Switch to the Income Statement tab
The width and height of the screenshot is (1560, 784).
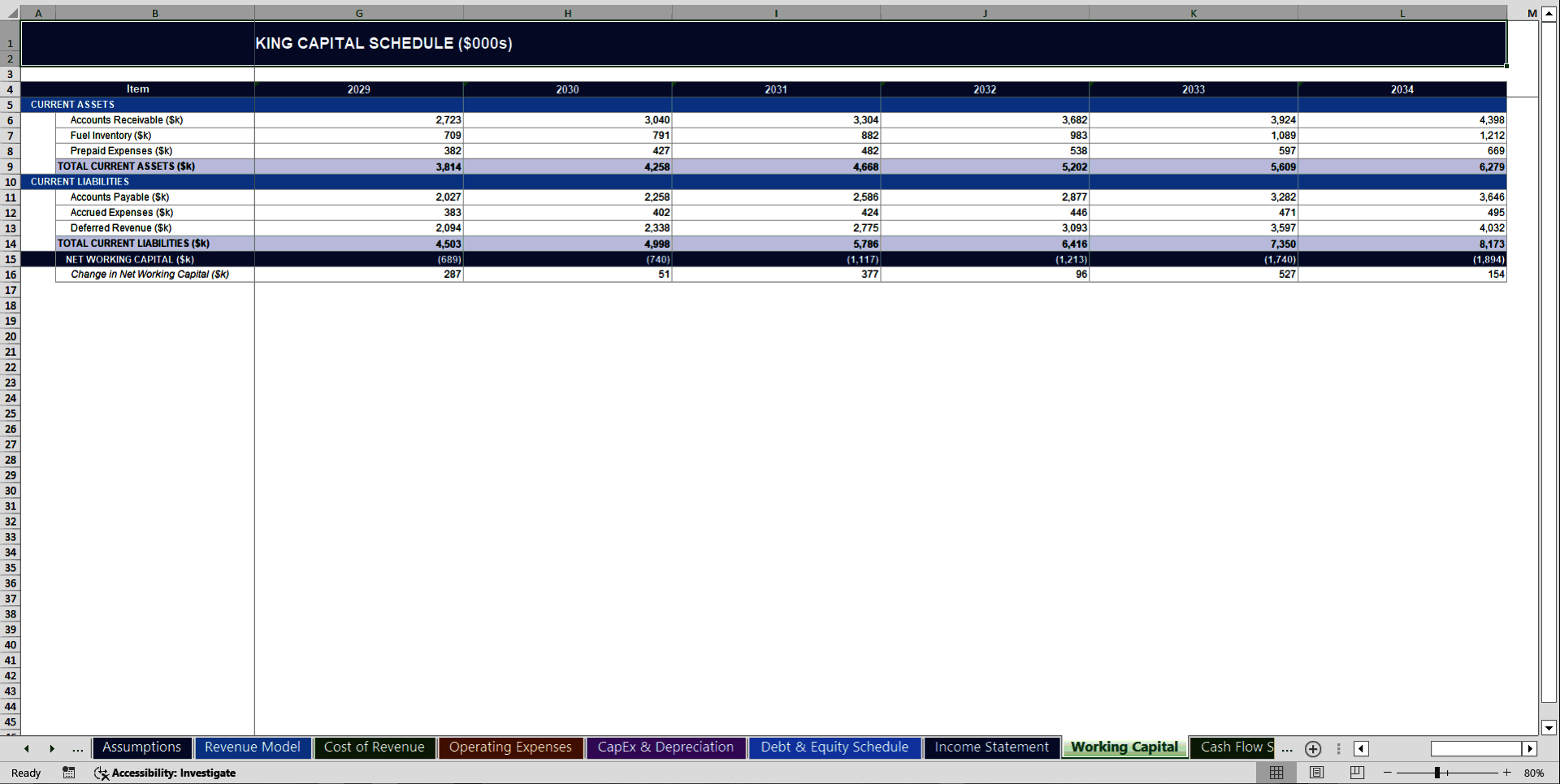coord(991,747)
